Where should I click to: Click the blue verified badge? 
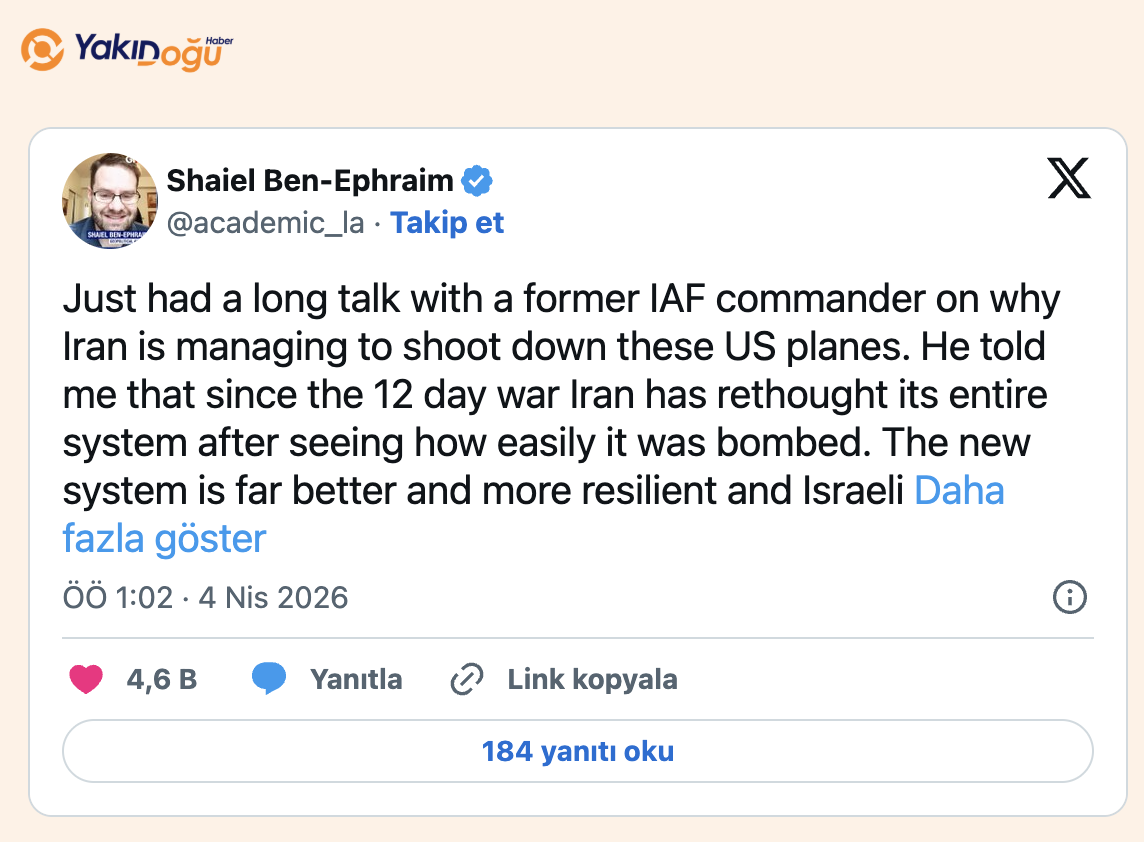[476, 181]
